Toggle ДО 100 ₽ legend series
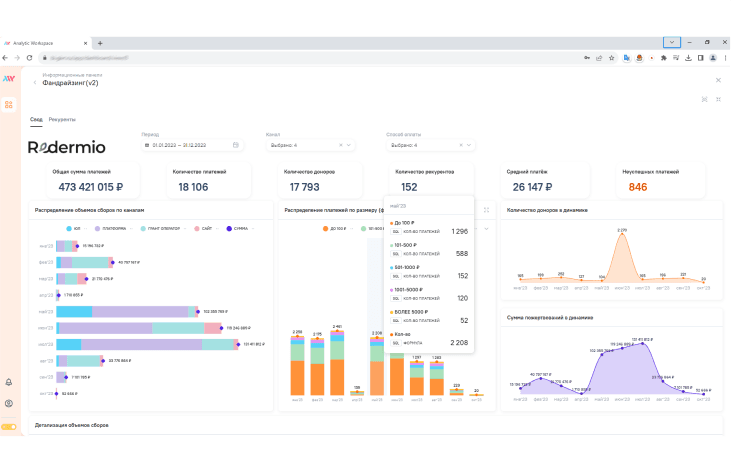This screenshot has height=473, width=731. (x=335, y=229)
